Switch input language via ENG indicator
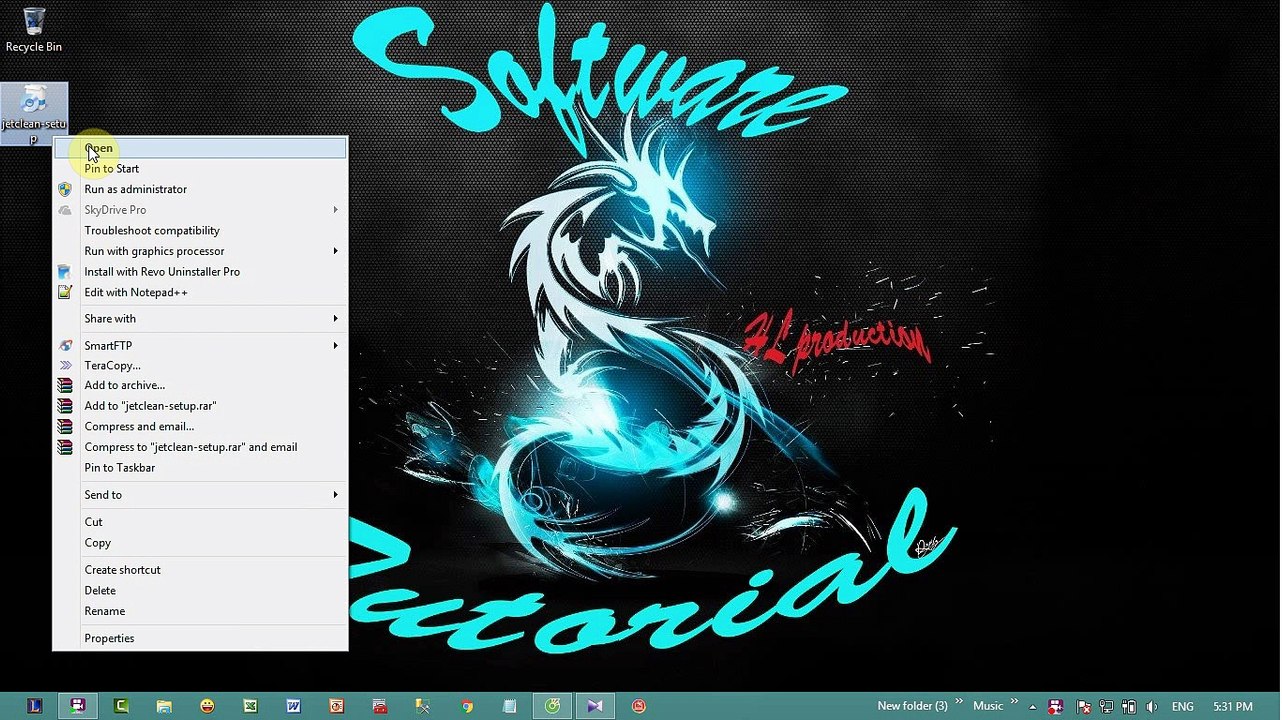The image size is (1282, 720). pyautogui.click(x=1183, y=707)
